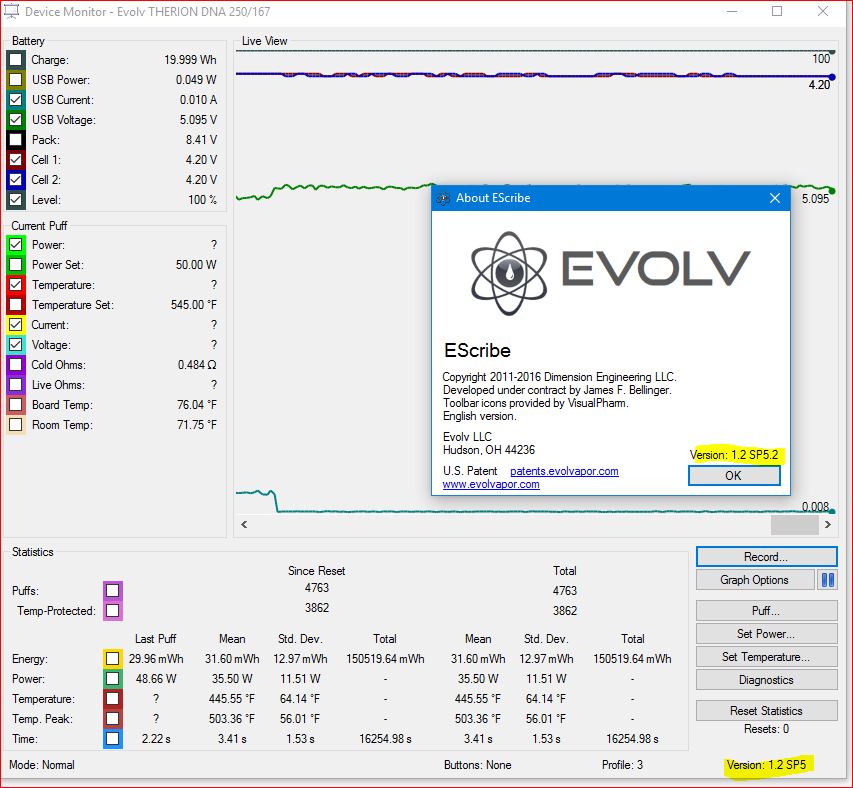Viewport: 853px width, 788px height.
Task: Click the About EScribe dialog title icon
Action: coord(443,198)
